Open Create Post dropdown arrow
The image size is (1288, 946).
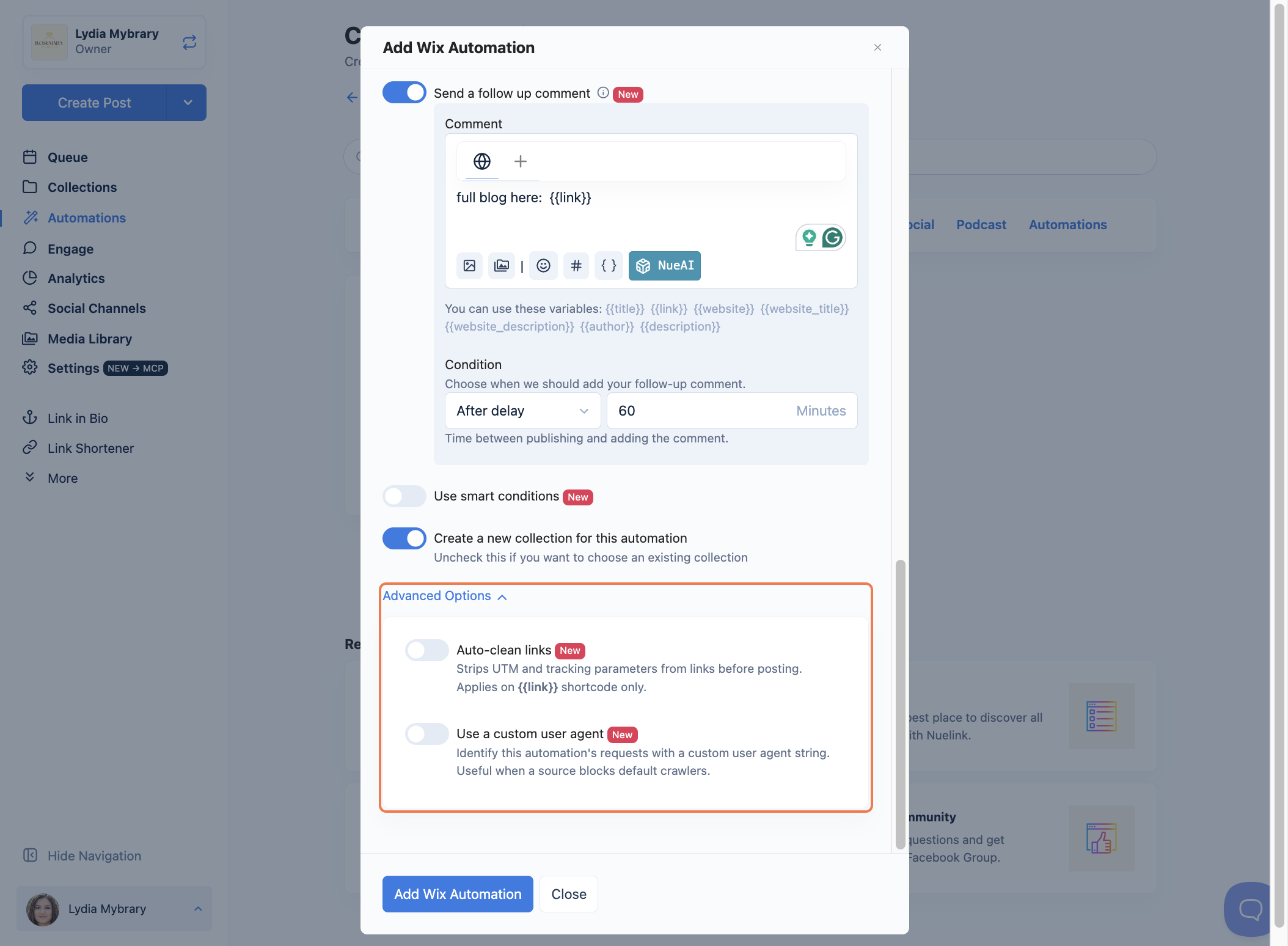coord(188,103)
